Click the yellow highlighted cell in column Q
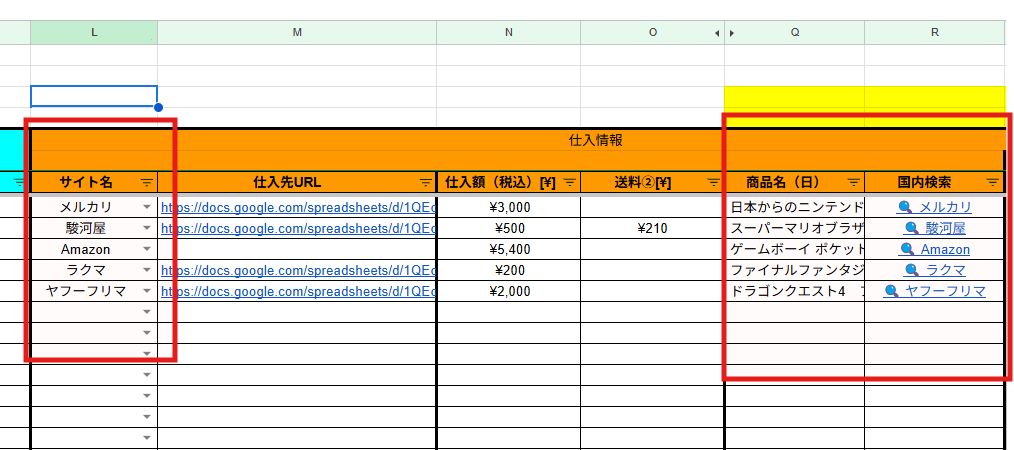 pyautogui.click(x=795, y=97)
